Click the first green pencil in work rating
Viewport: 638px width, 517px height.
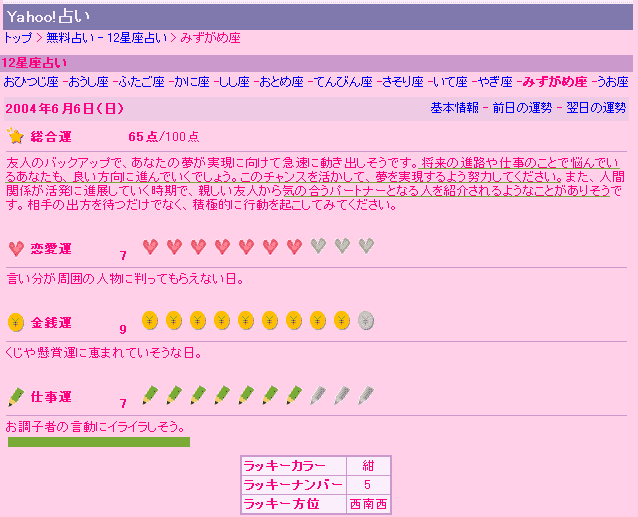[150, 395]
